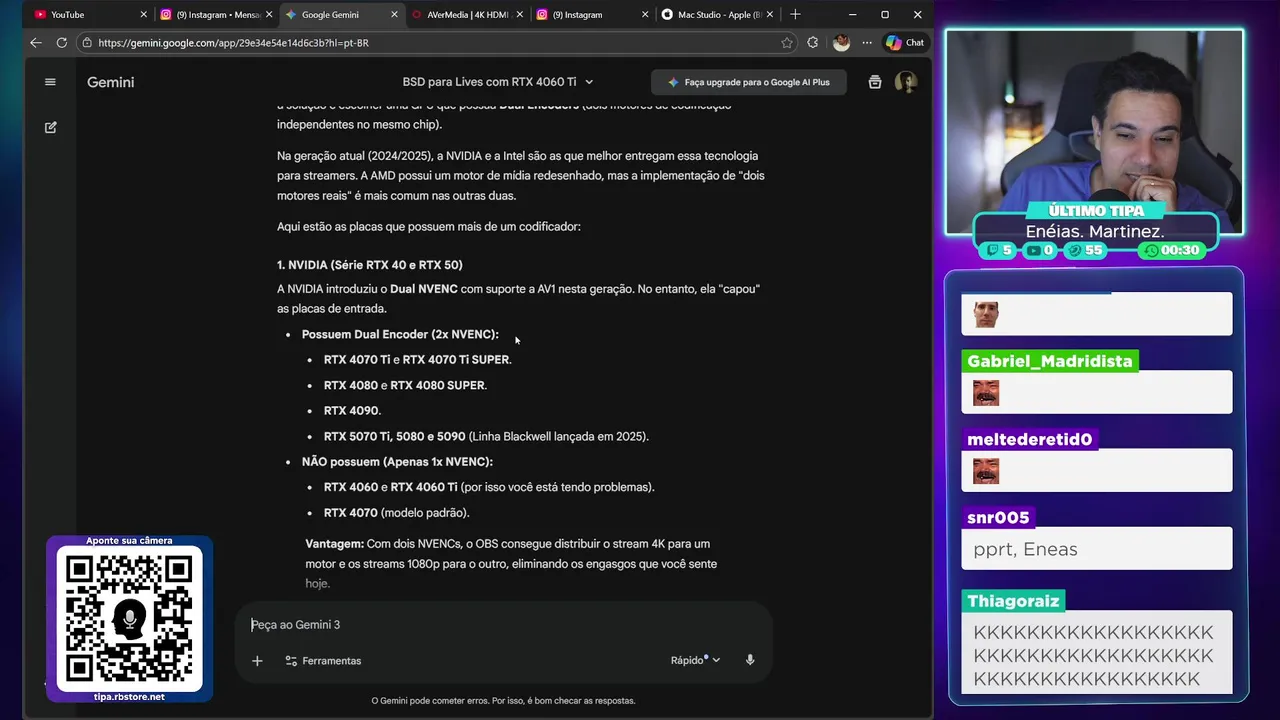This screenshot has height=720, width=1280.
Task: Open the Ferramentas tools menu
Action: 323,661
